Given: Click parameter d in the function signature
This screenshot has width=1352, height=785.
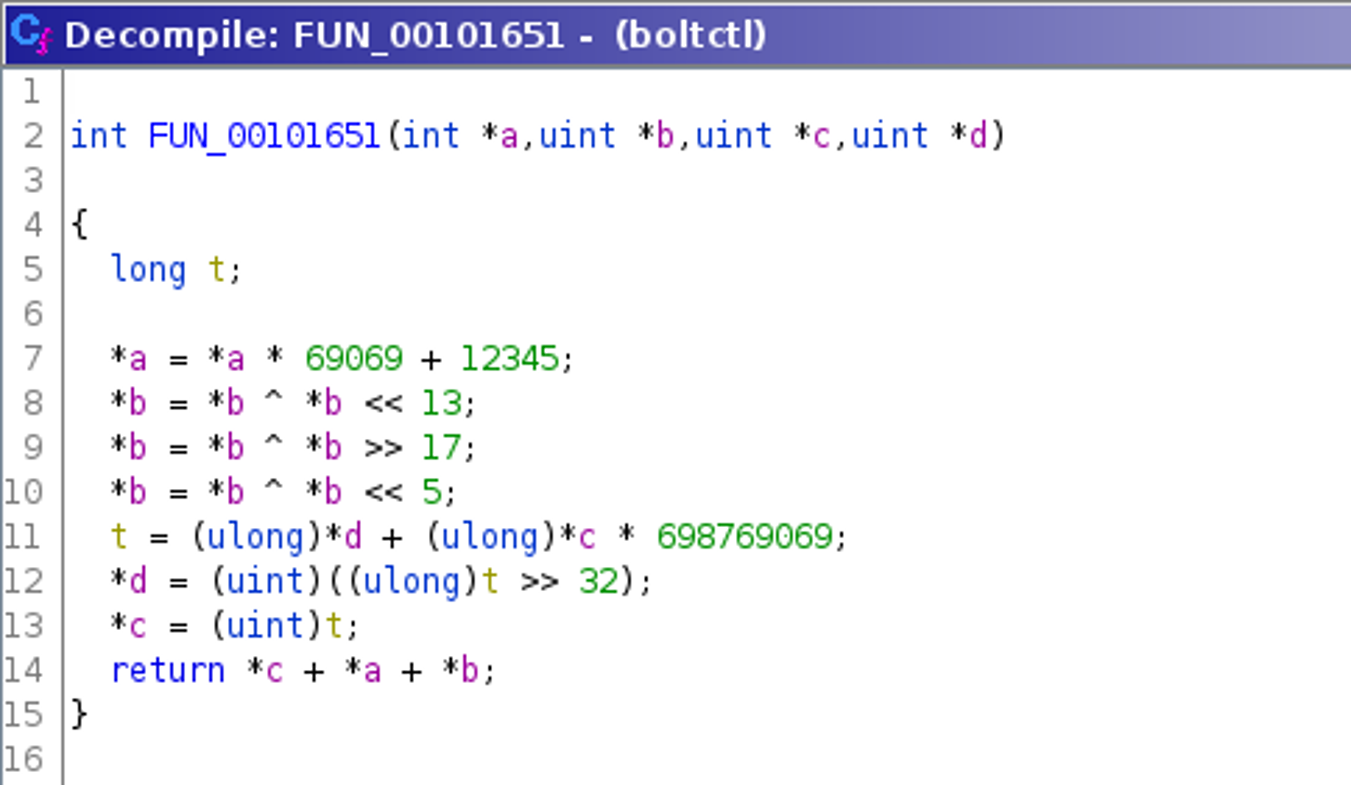Looking at the screenshot, I should [x=977, y=135].
